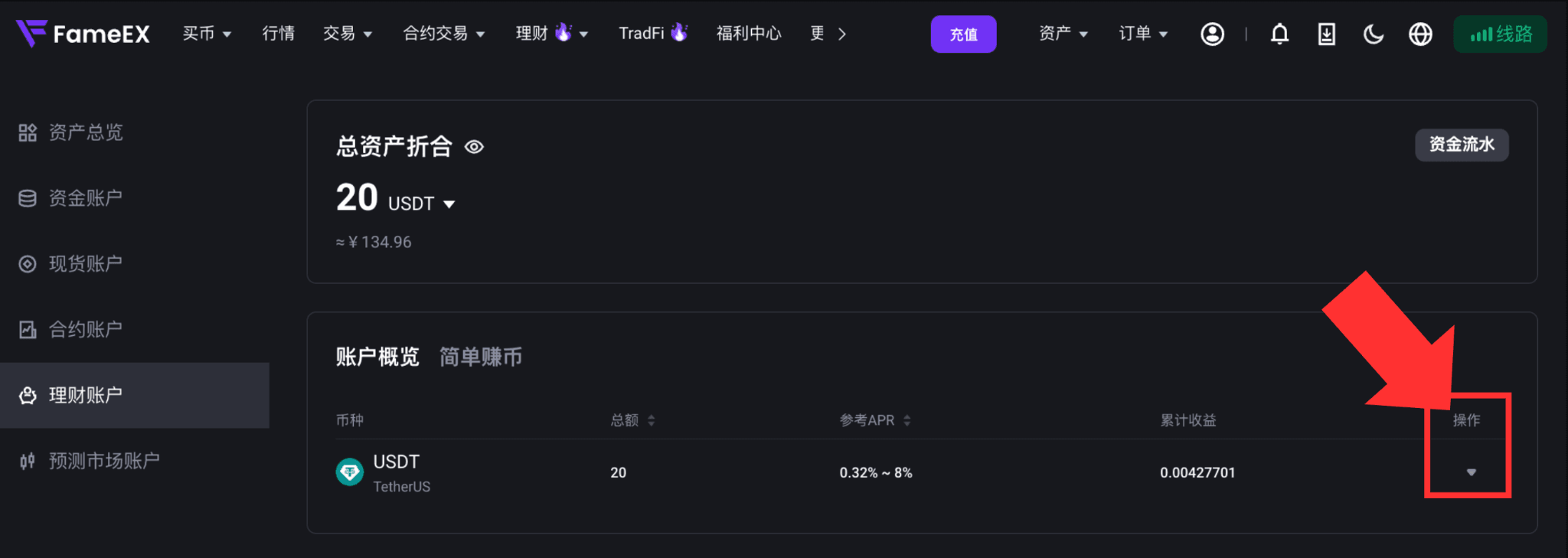Viewport: 1568px width, 558px height.
Task: Open the notifications bell
Action: (x=1279, y=34)
